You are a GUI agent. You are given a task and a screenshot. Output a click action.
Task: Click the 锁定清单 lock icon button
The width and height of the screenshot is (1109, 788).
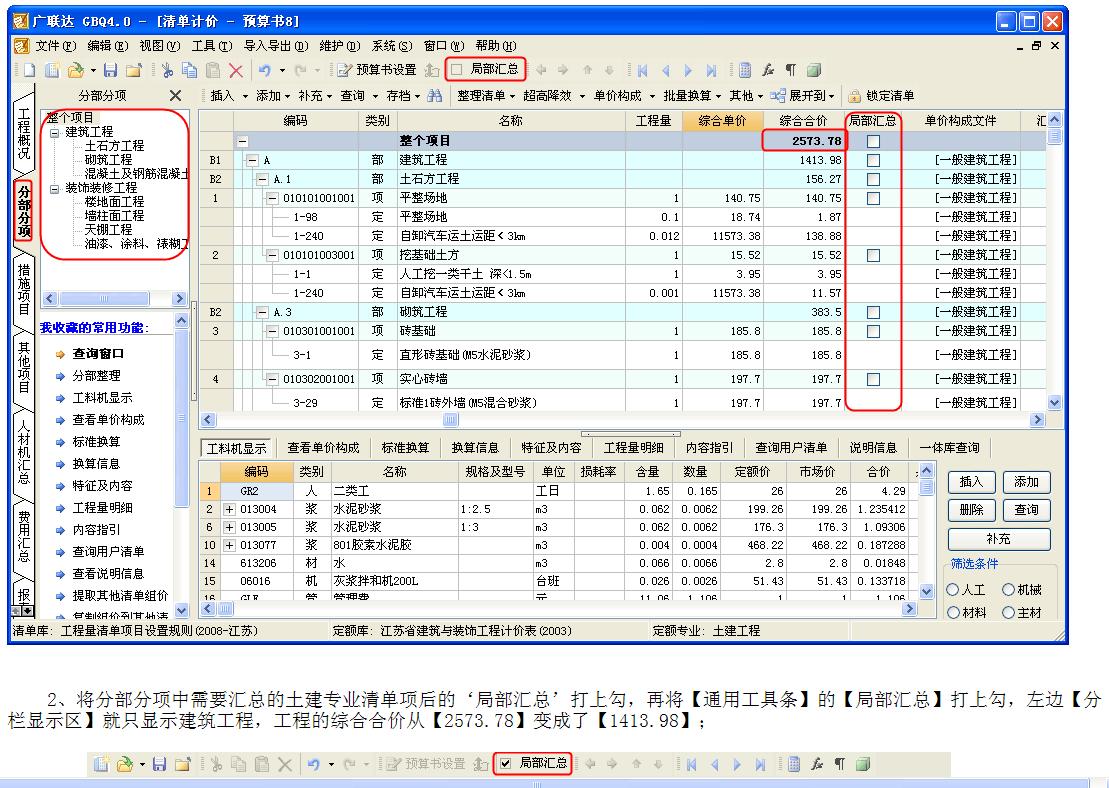(881, 95)
